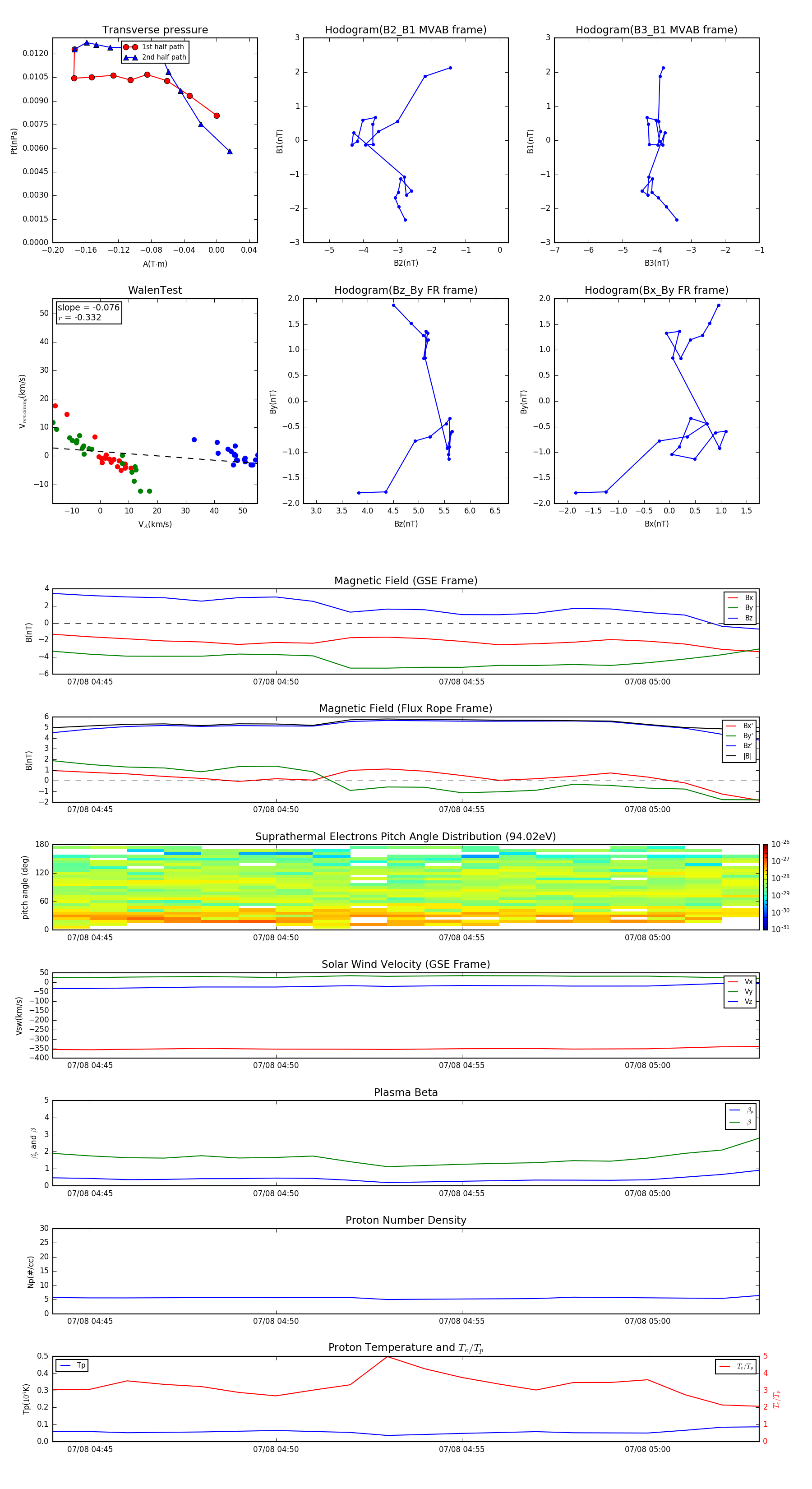Select the βp legend entry in Plasma Beta

point(741,1110)
